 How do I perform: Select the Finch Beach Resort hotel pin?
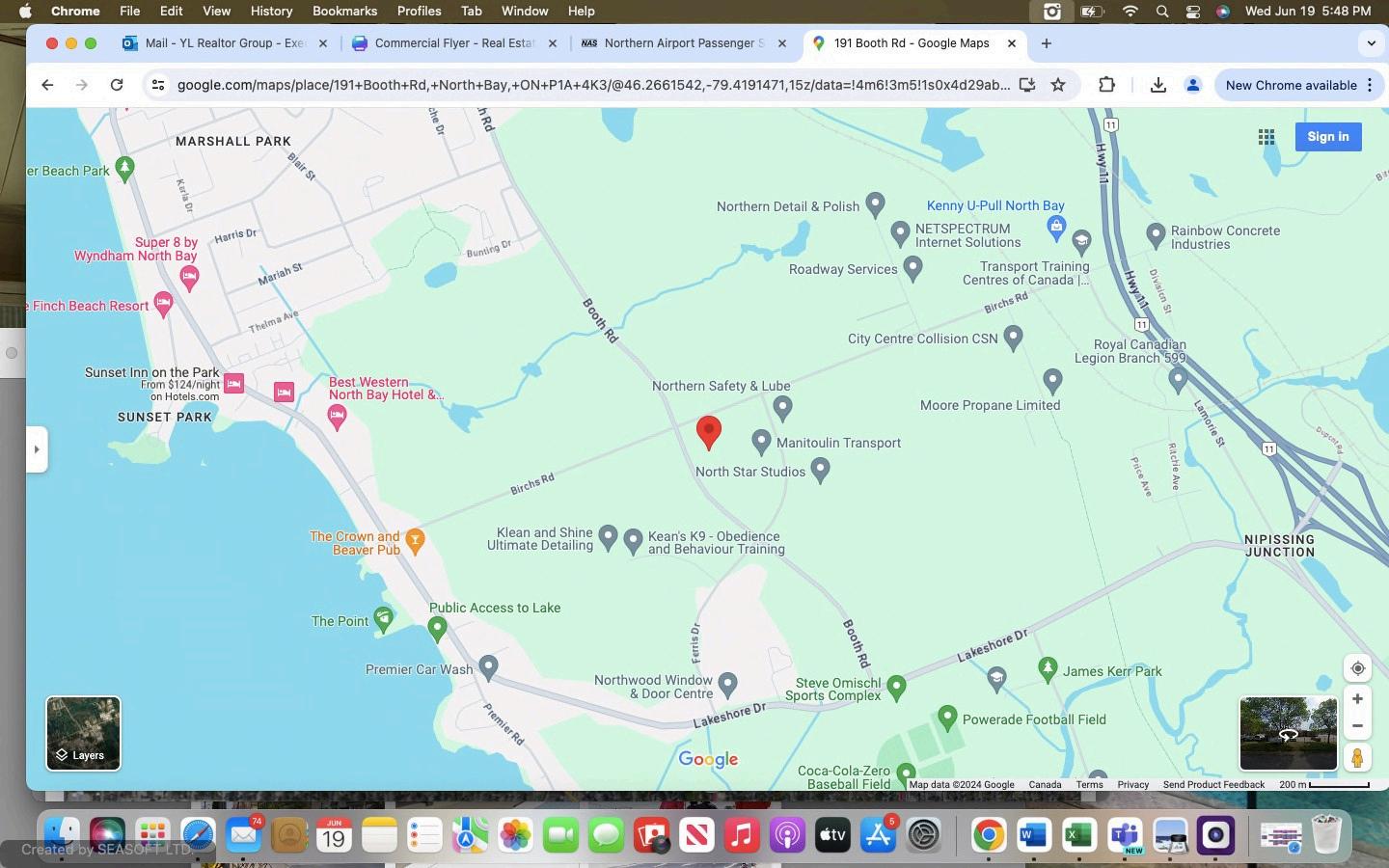pos(163,305)
